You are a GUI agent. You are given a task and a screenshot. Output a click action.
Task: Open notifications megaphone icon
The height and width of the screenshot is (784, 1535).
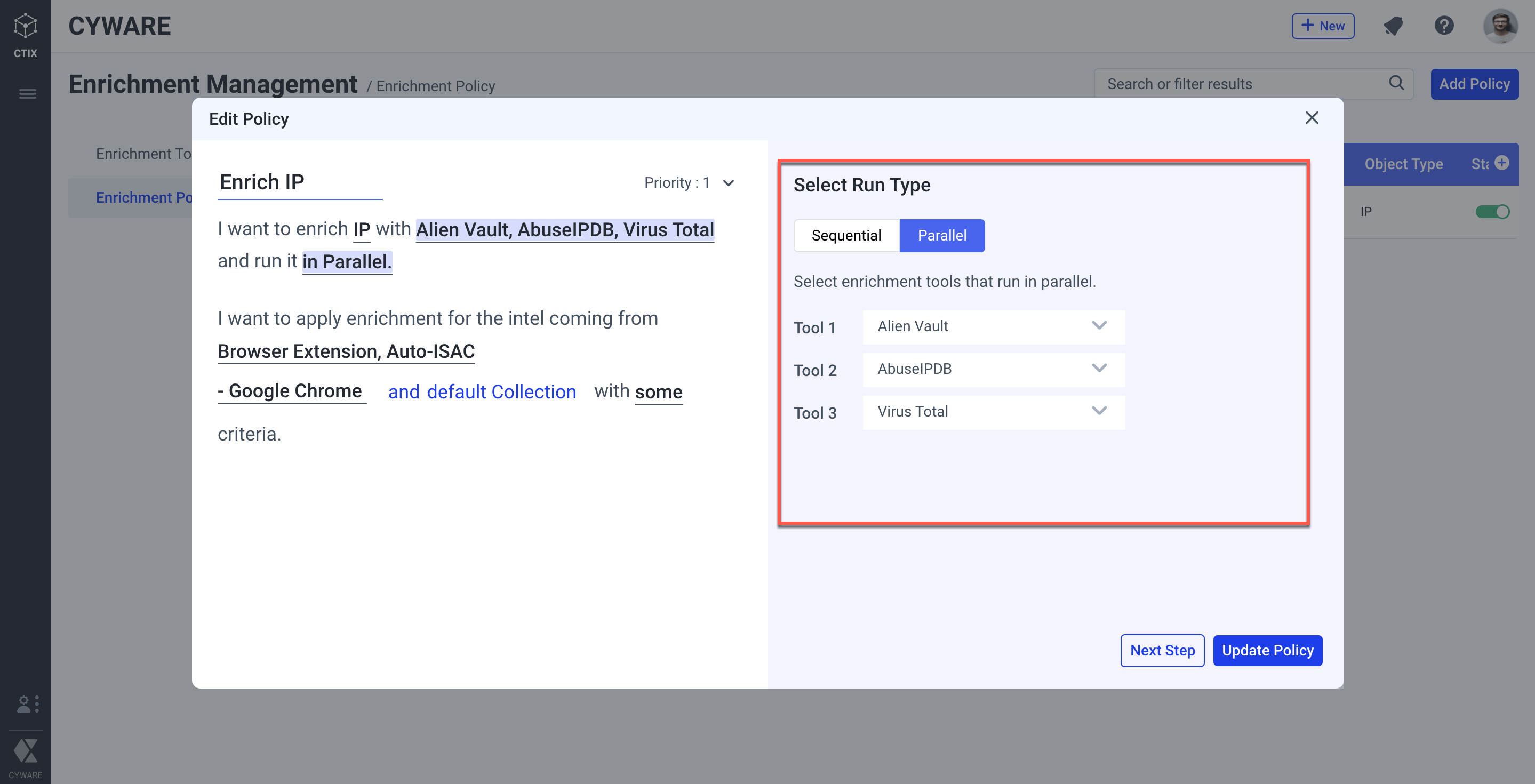(1393, 26)
